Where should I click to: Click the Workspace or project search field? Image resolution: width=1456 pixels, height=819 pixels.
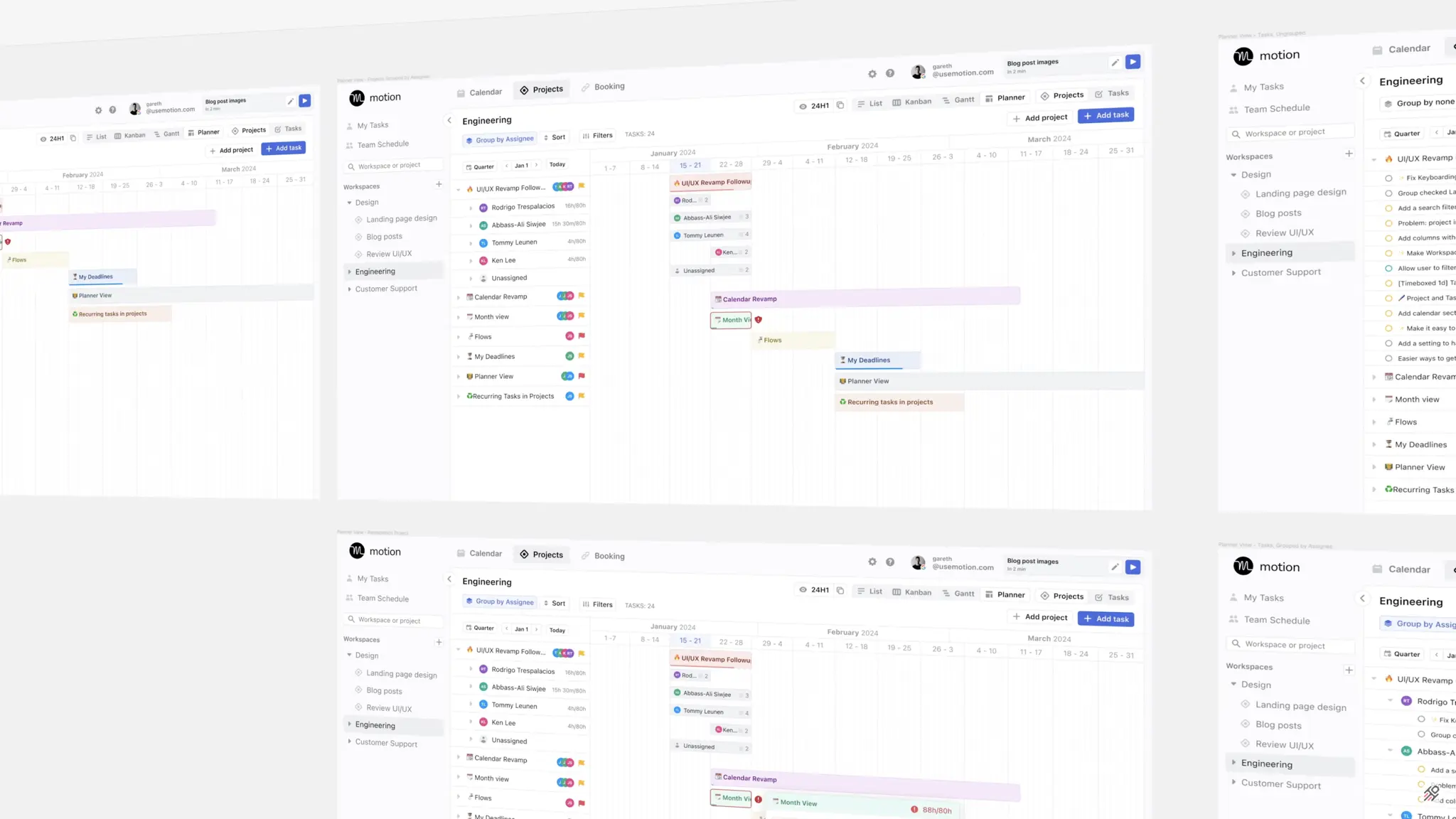coord(393,164)
